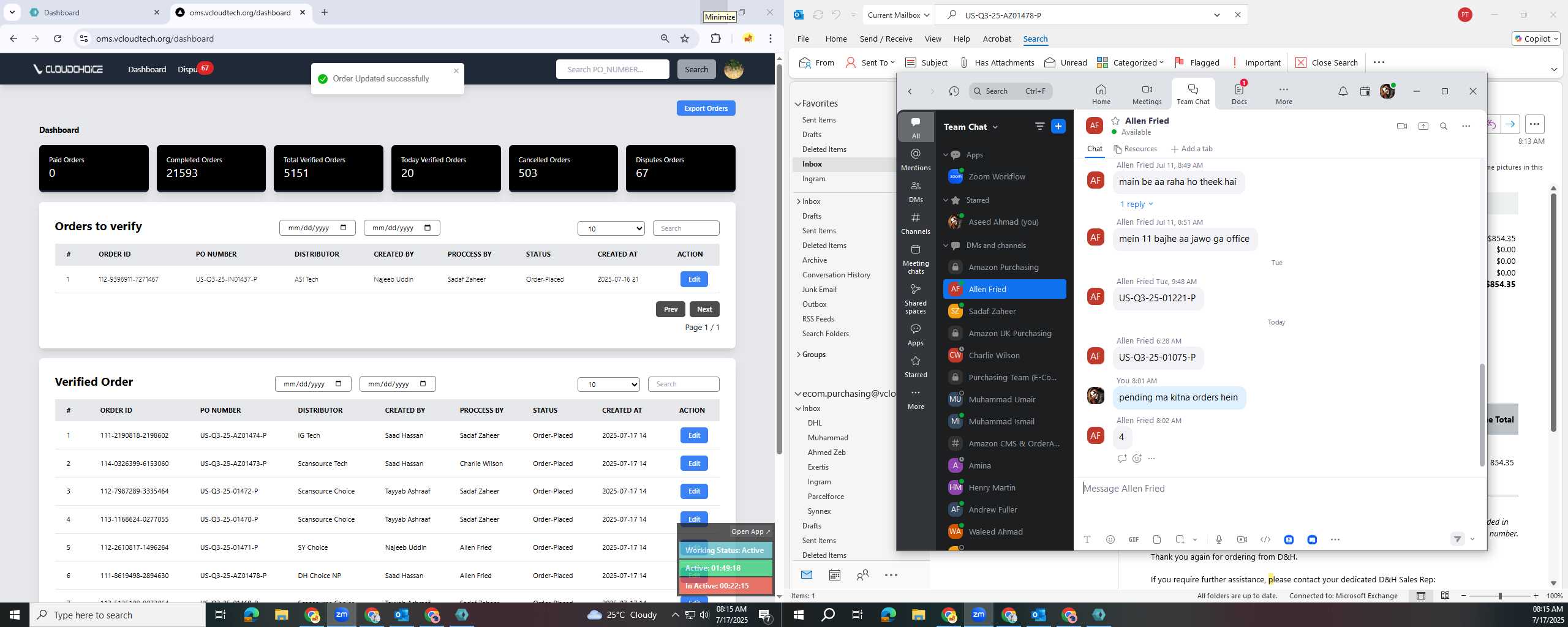Click new chat plus button in Team Chat
The image size is (1568, 627).
[1058, 126]
